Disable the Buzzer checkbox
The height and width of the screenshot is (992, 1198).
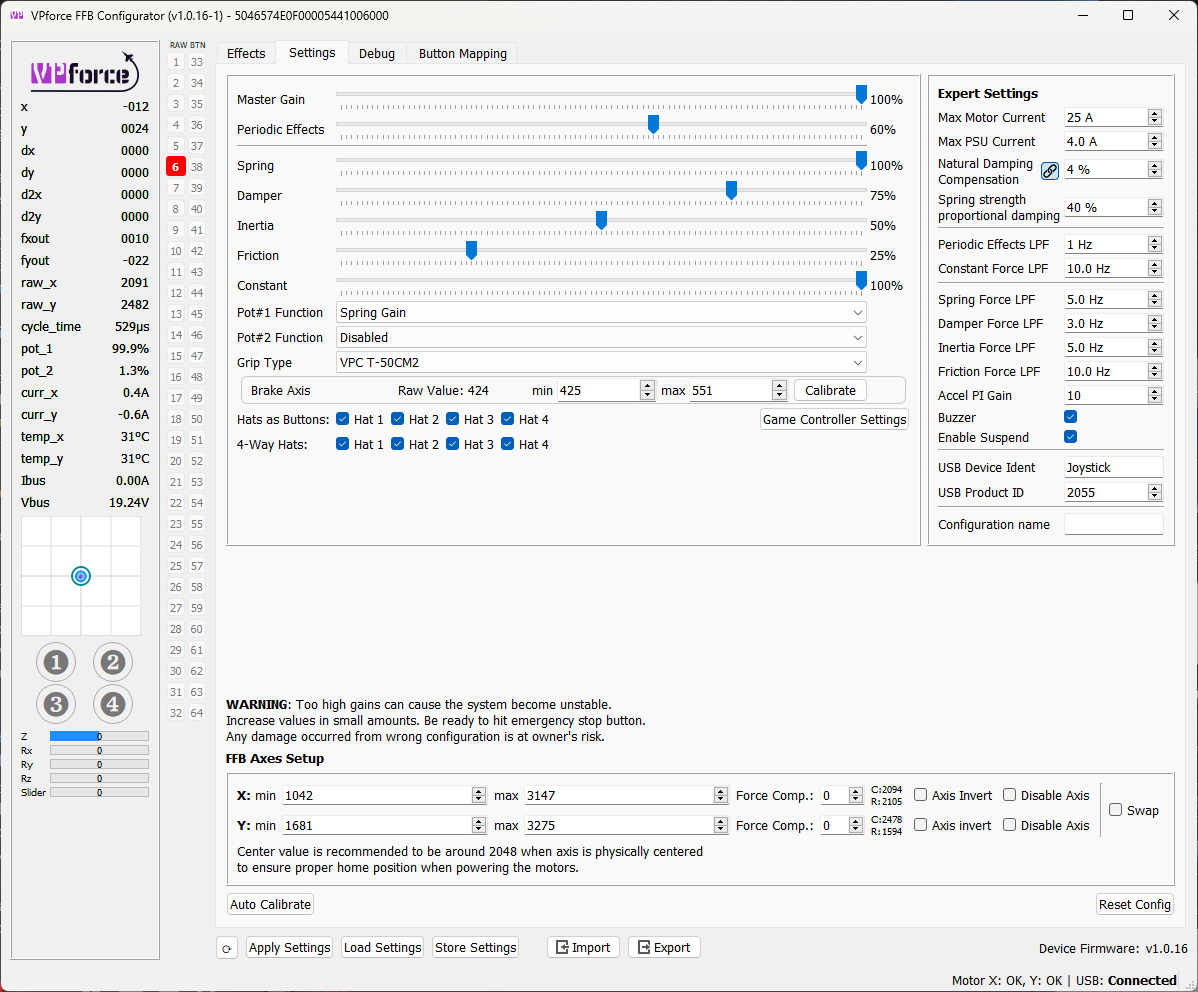pos(1071,417)
